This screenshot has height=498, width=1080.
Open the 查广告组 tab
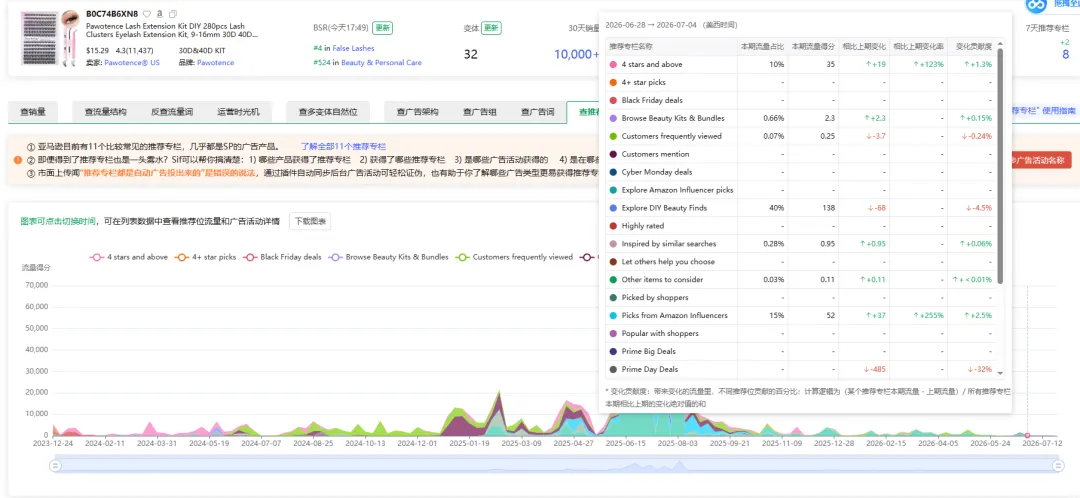(479, 112)
